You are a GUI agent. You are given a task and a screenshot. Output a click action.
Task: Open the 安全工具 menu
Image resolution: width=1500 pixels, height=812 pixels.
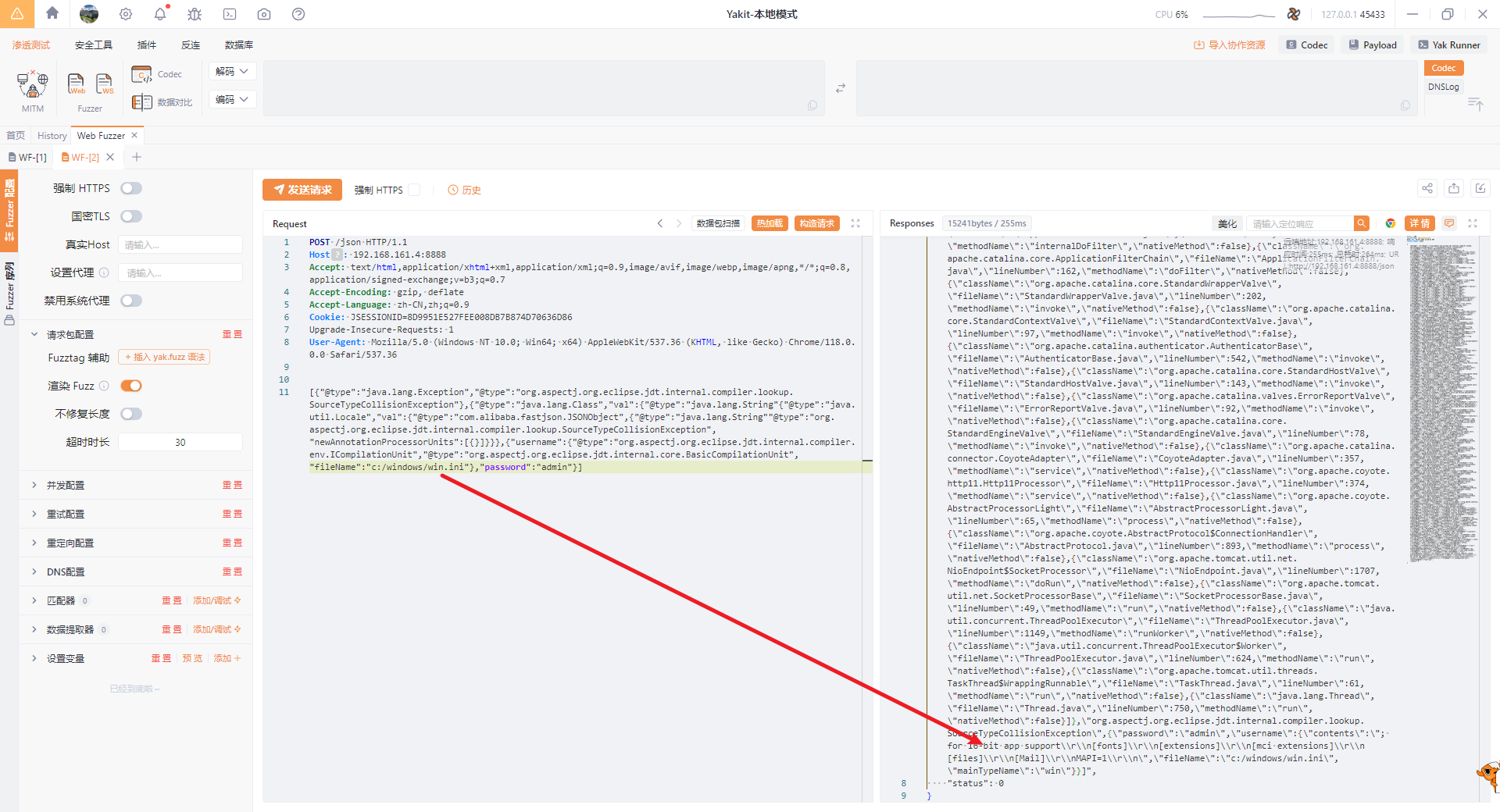pyautogui.click(x=94, y=45)
